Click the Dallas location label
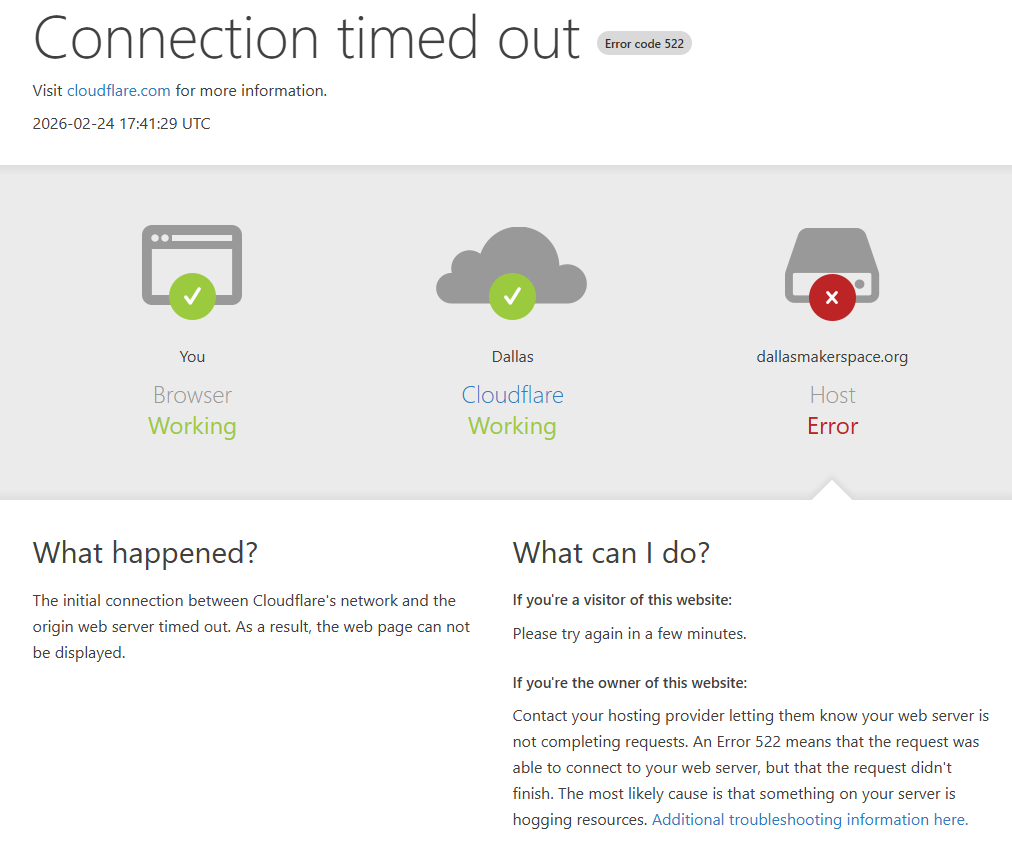Screen dimensions: 1012x842 click(512, 357)
